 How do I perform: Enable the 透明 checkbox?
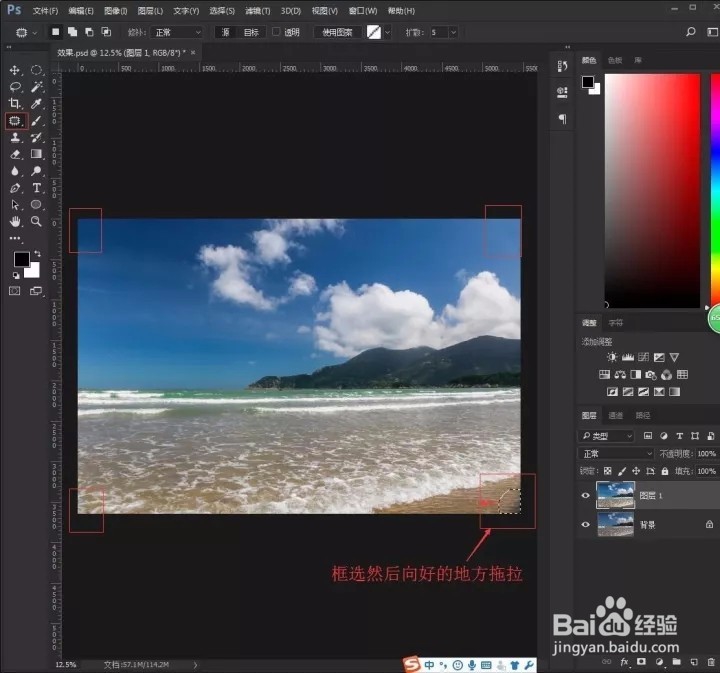tap(276, 32)
